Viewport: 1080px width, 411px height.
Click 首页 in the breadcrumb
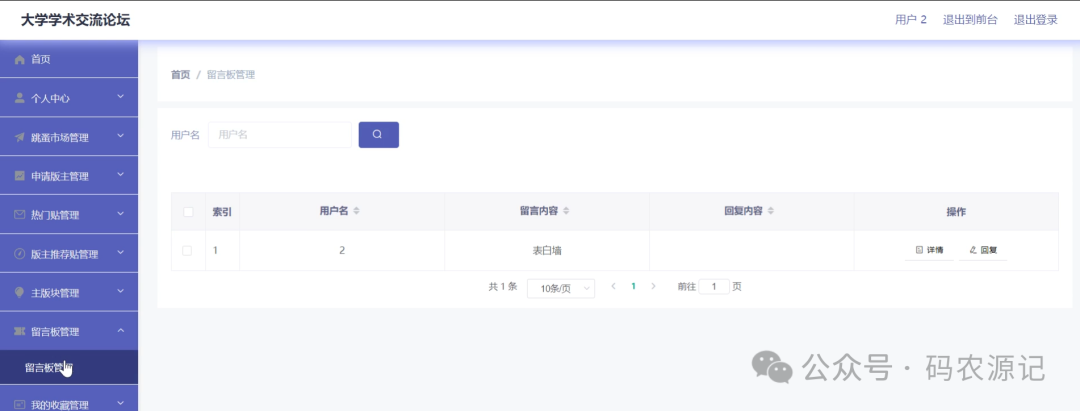(180, 74)
